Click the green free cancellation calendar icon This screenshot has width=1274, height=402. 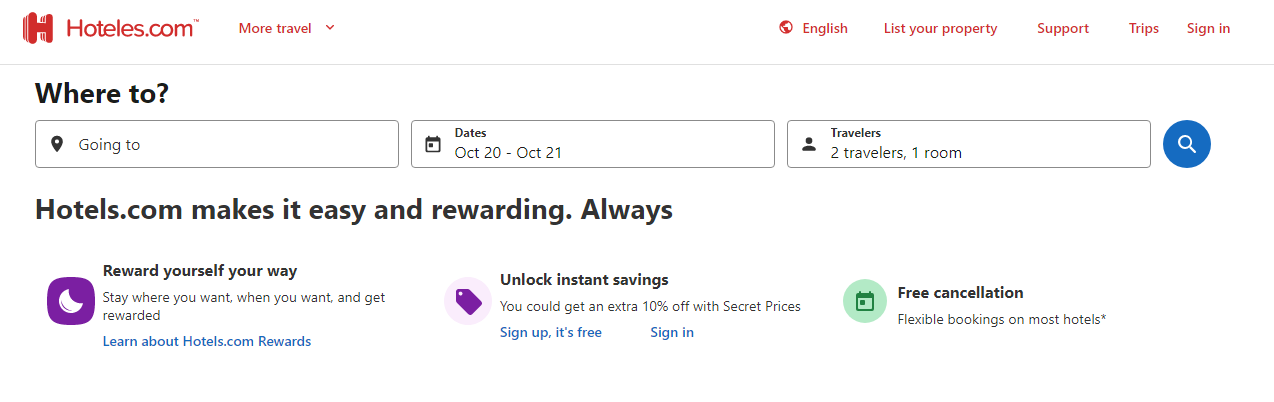click(865, 301)
